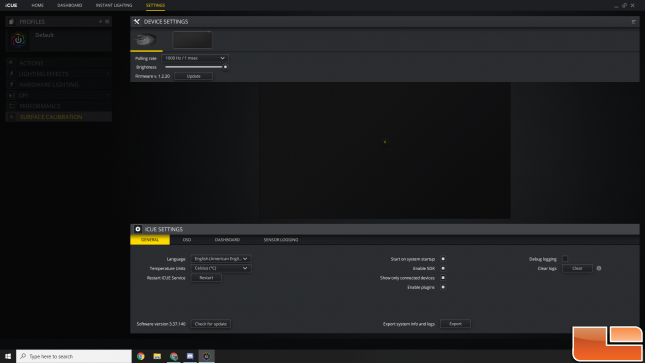Click the Profiles panel icon

(x=12, y=21)
